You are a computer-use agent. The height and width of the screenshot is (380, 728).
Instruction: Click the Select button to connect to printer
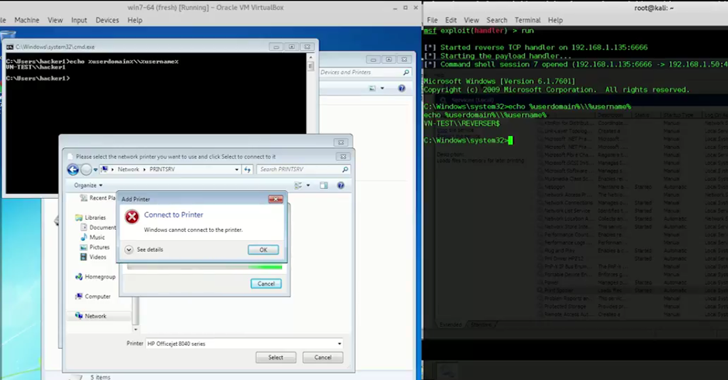click(x=275, y=357)
